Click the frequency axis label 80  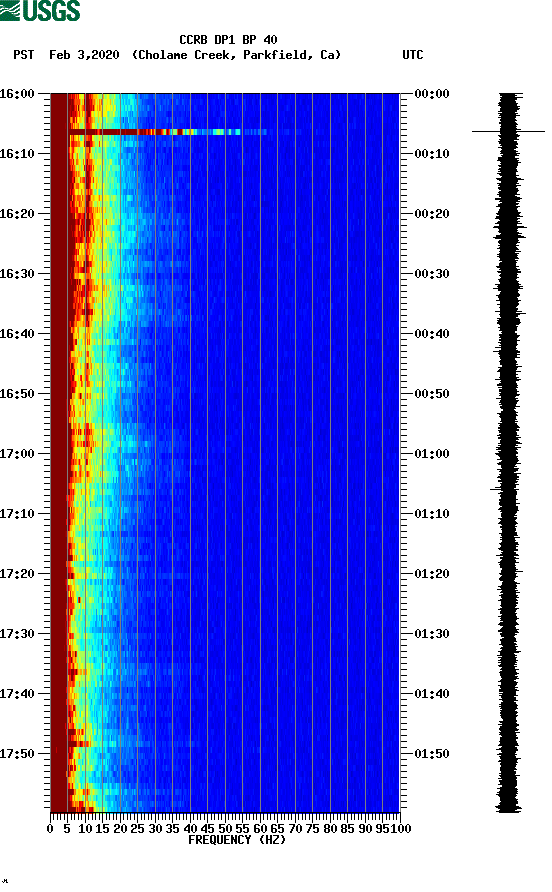(330, 829)
